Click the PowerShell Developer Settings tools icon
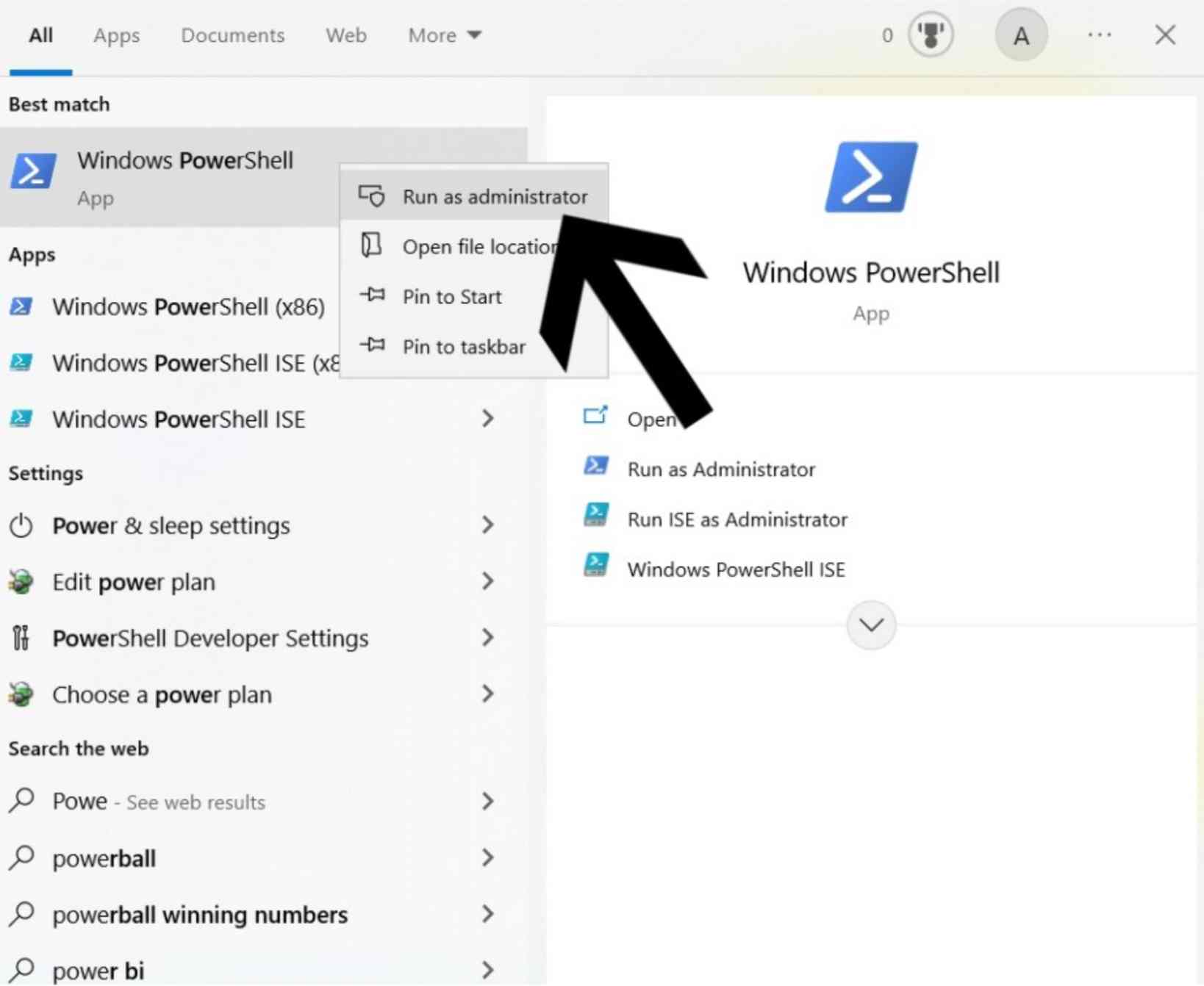Screen dimensions: 1204x986 pos(21,637)
